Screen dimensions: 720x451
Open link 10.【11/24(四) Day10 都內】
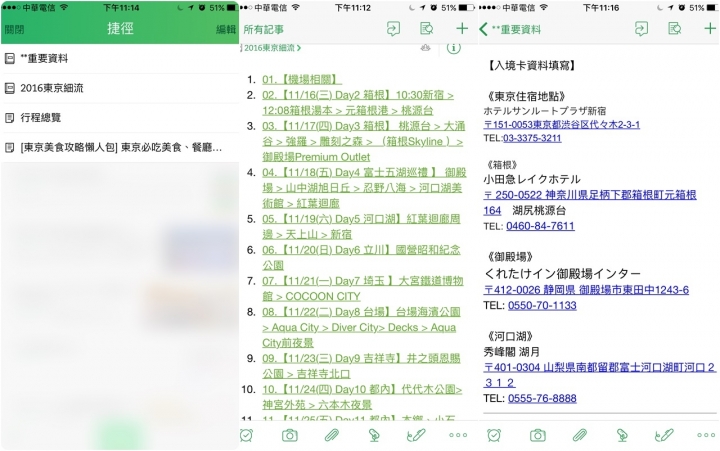coord(362,397)
